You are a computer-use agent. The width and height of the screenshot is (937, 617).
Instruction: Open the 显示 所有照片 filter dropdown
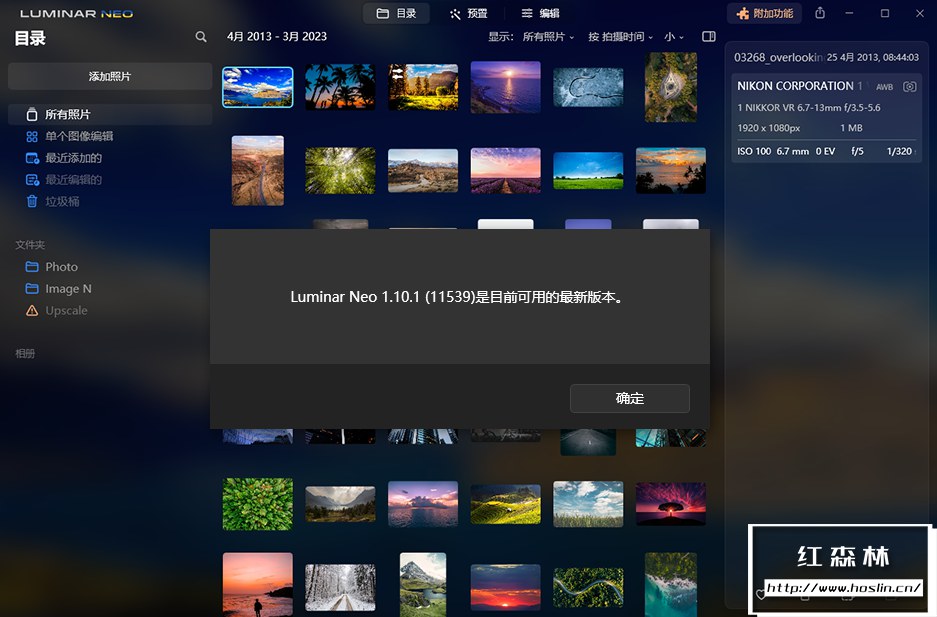[531, 37]
